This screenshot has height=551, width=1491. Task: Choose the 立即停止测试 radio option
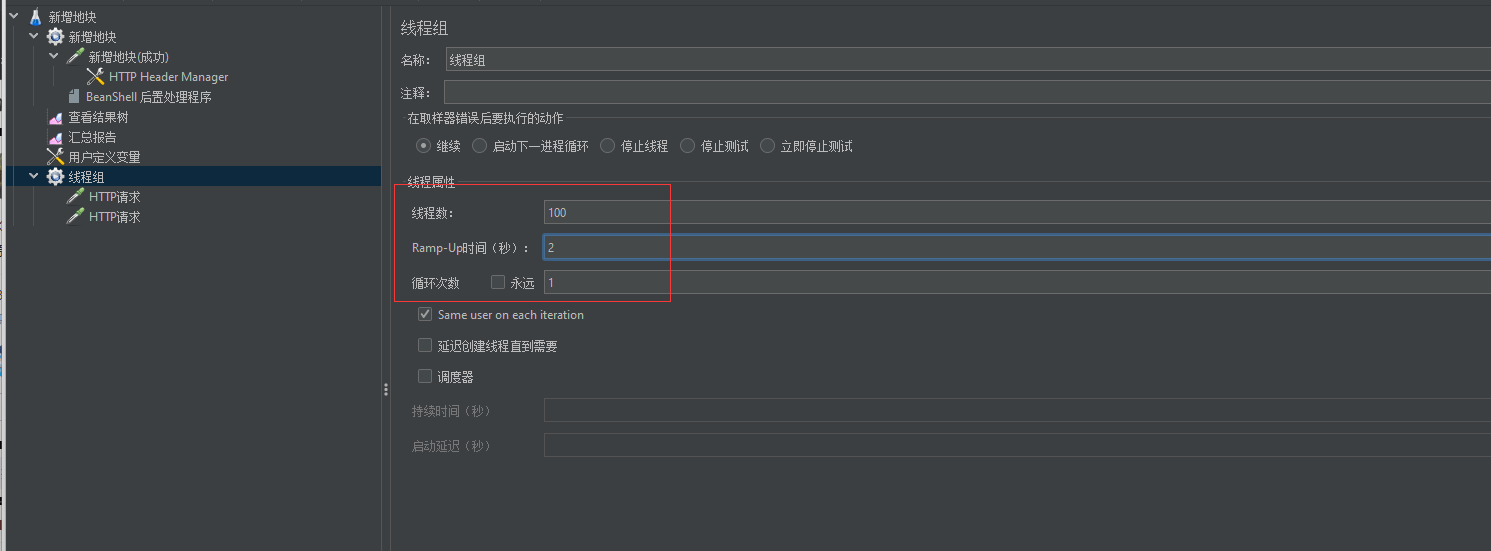[x=768, y=146]
